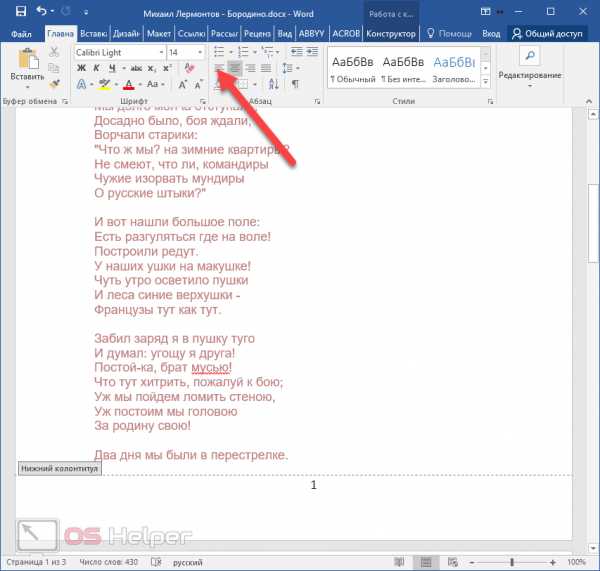This screenshot has height=571, width=600.
Task: Click the Cut scissors icon
Action: tap(54, 52)
